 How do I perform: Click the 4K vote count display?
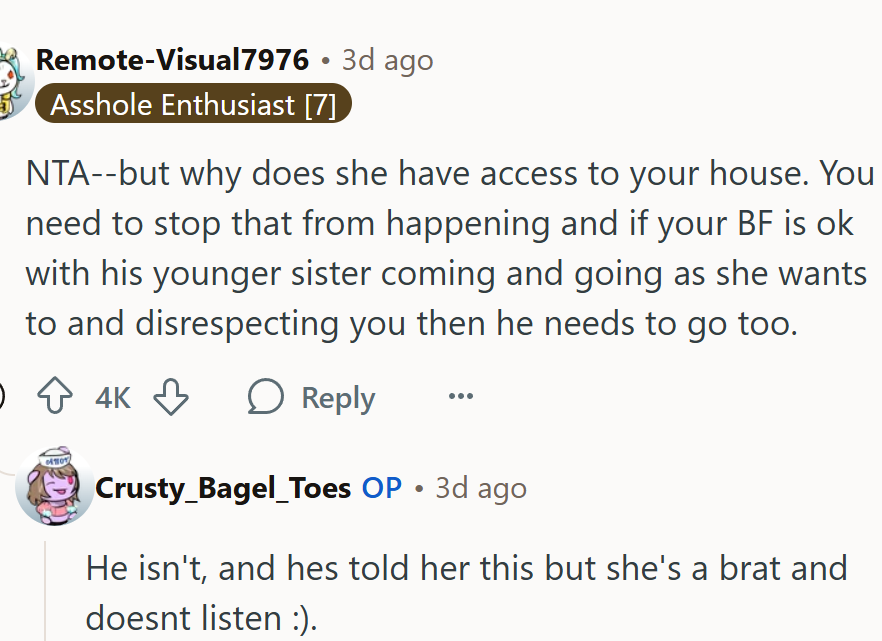click(x=111, y=396)
